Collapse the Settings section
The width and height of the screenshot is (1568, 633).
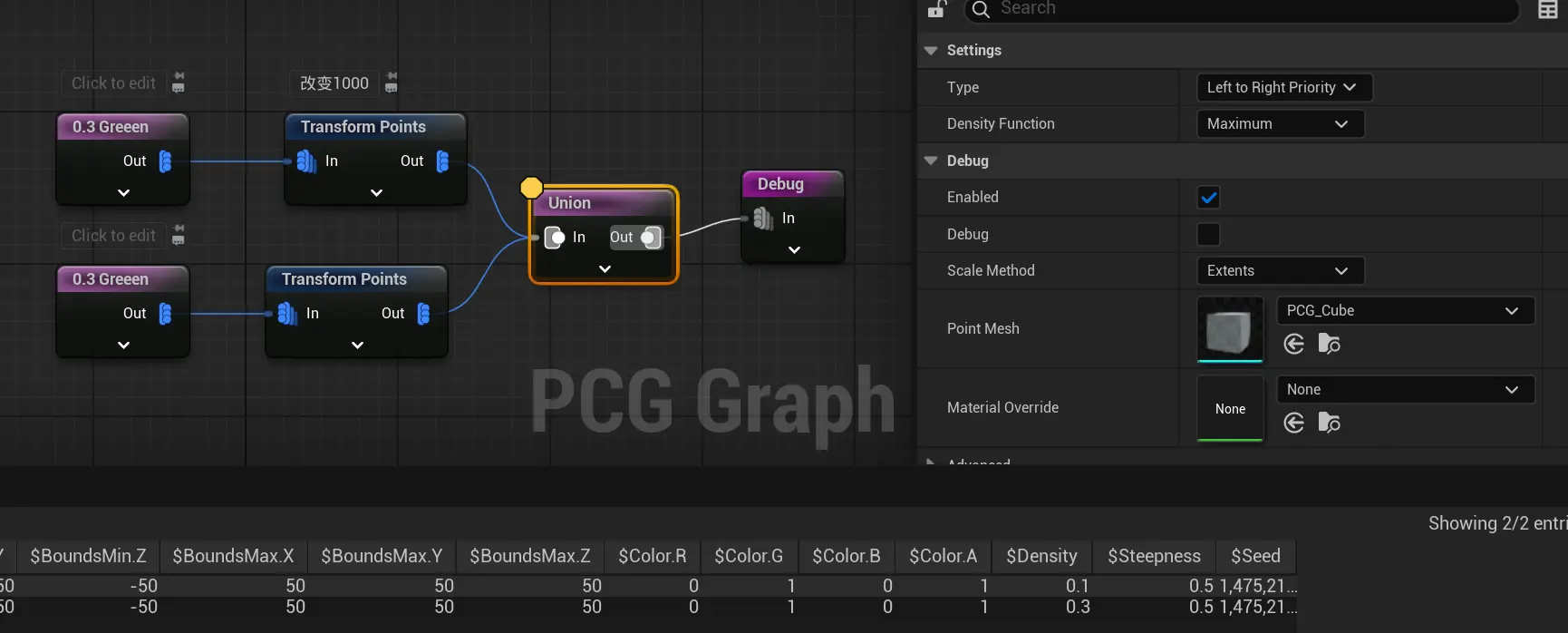pyautogui.click(x=931, y=51)
